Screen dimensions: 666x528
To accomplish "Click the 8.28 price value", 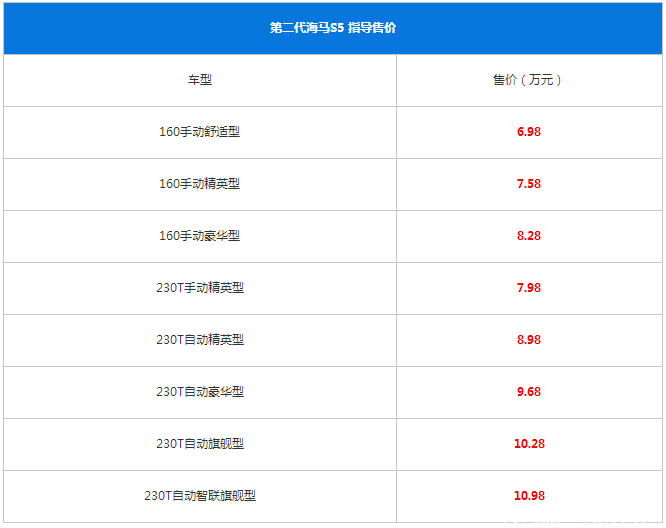I will (x=529, y=236).
